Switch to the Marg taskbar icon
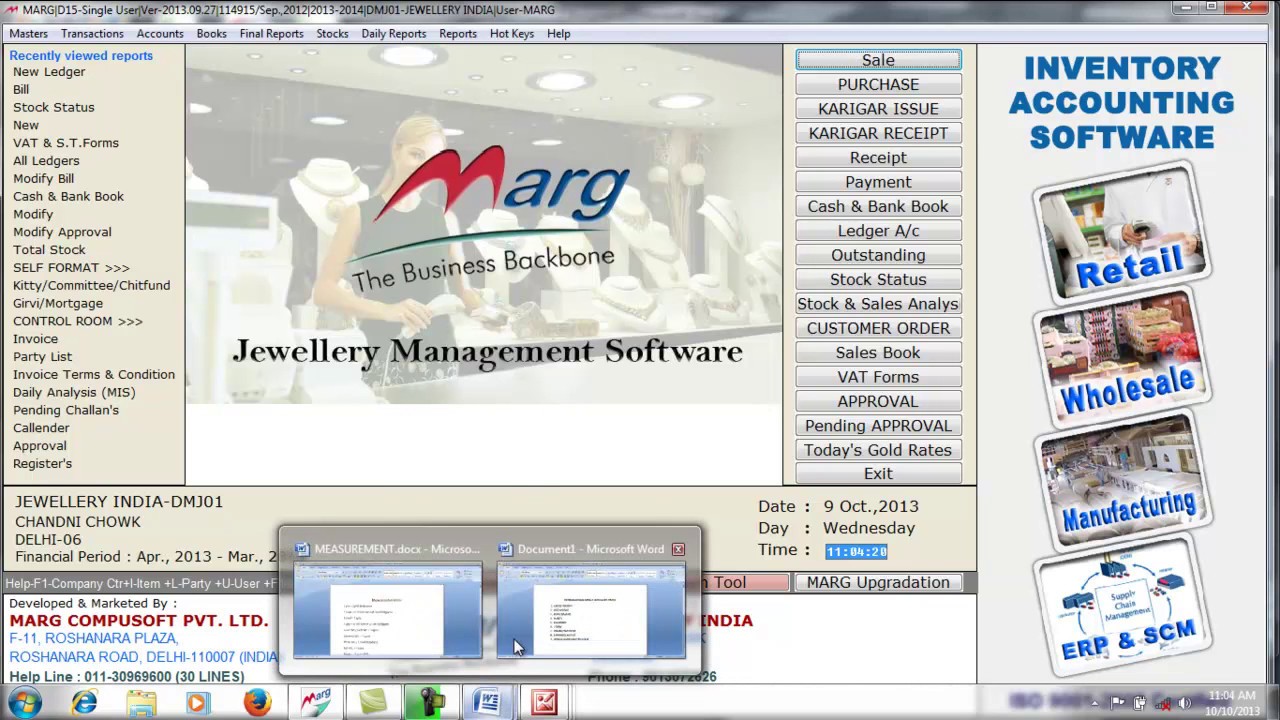Viewport: 1280px width, 720px height. pyautogui.click(x=316, y=703)
